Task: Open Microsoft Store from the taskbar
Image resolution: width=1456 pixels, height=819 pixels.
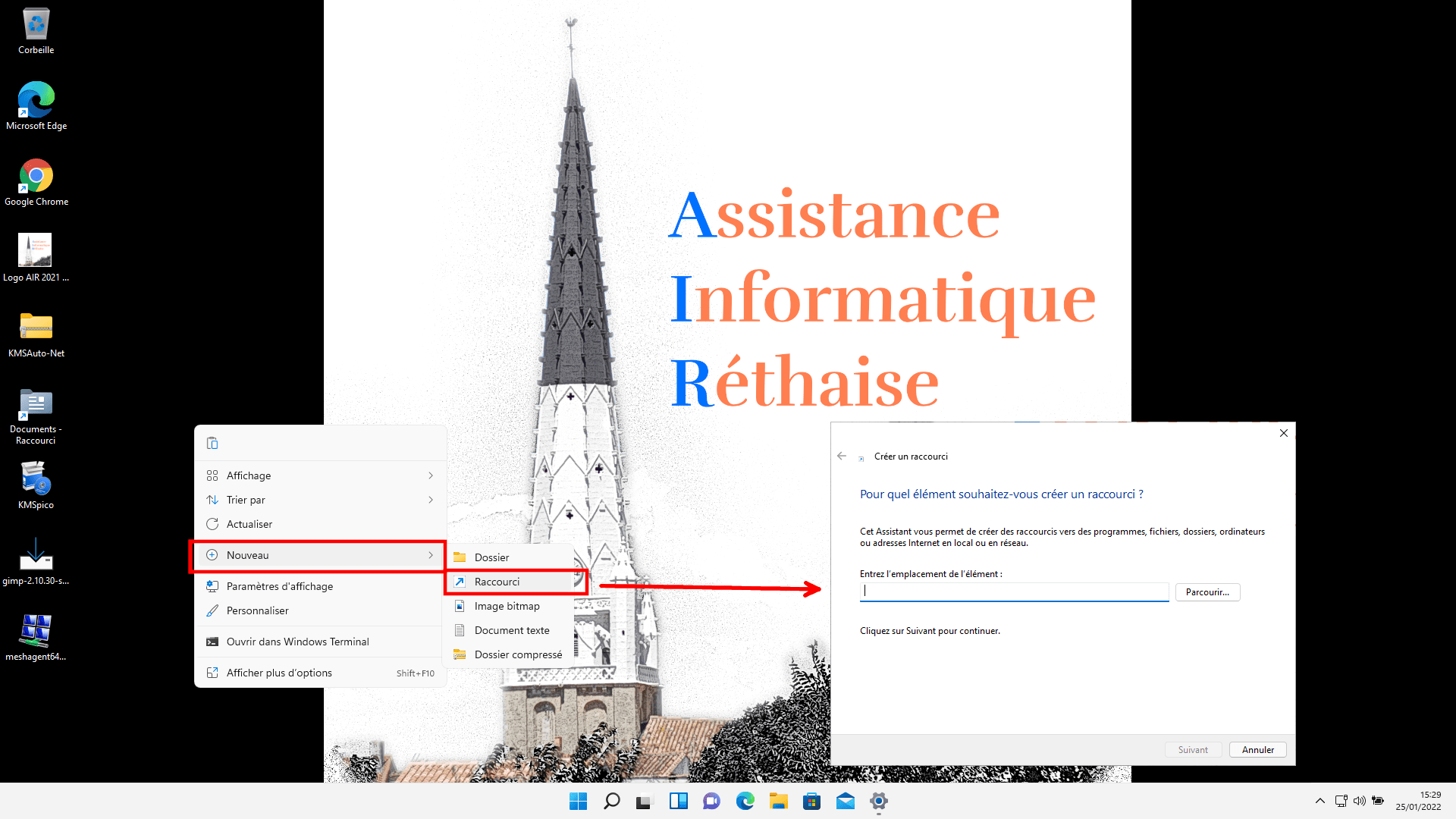Action: coord(811,801)
